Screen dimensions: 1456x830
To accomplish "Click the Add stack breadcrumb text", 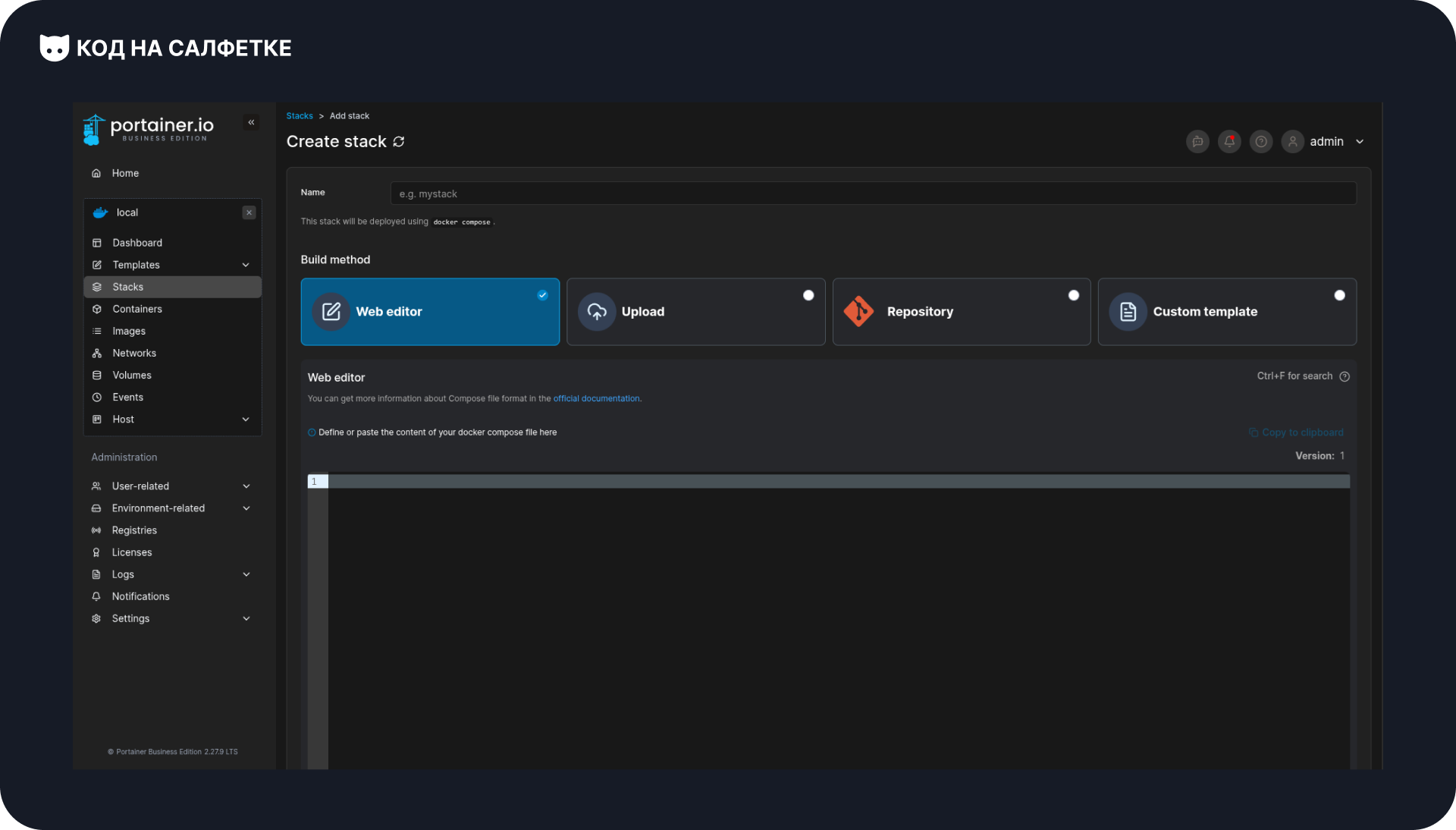I will click(350, 116).
